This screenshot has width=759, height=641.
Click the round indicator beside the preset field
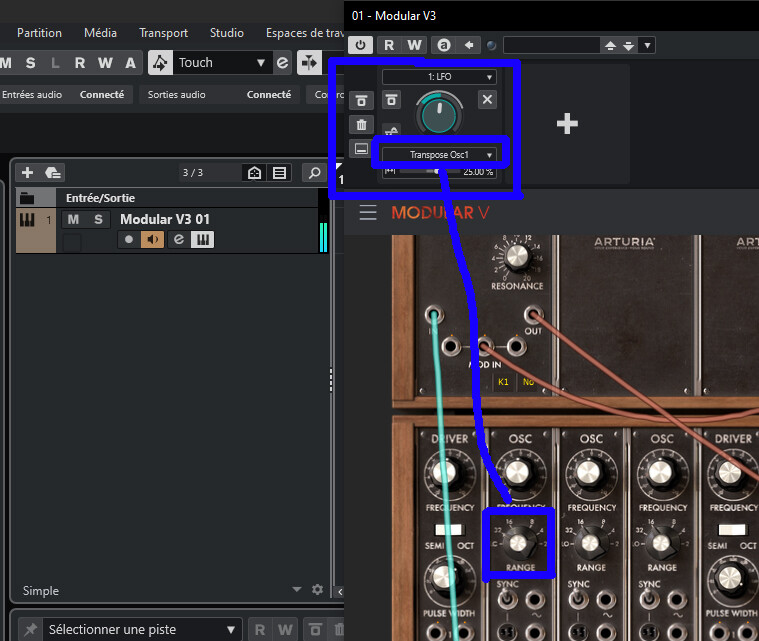[x=491, y=46]
